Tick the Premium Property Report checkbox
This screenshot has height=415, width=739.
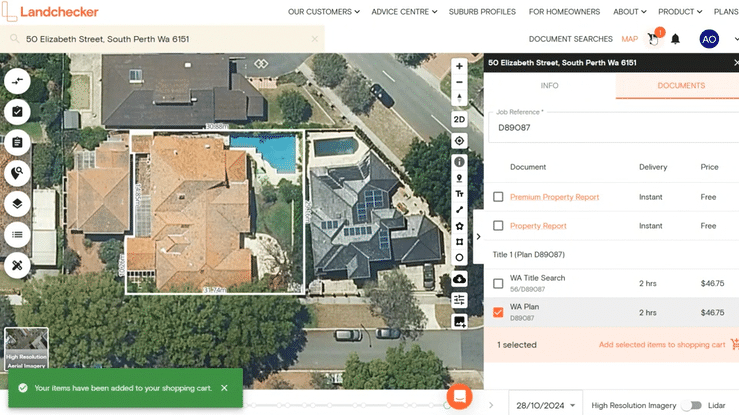tap(498, 197)
